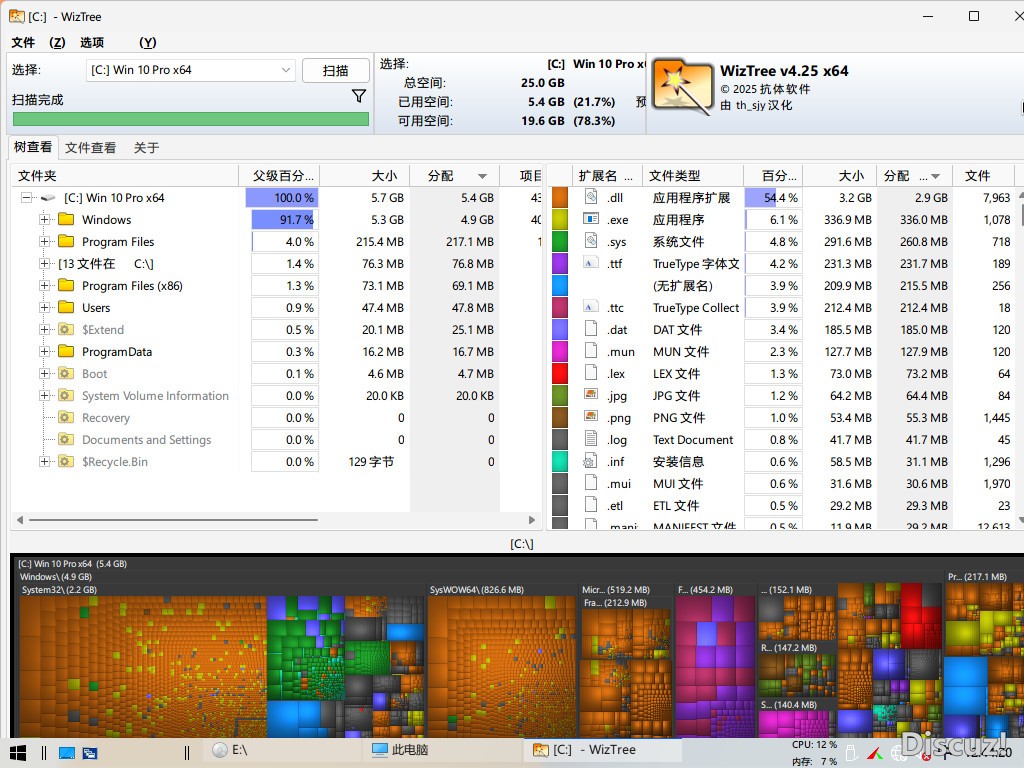Switch to the 文件查看 tab
1024x768 pixels.
point(90,148)
